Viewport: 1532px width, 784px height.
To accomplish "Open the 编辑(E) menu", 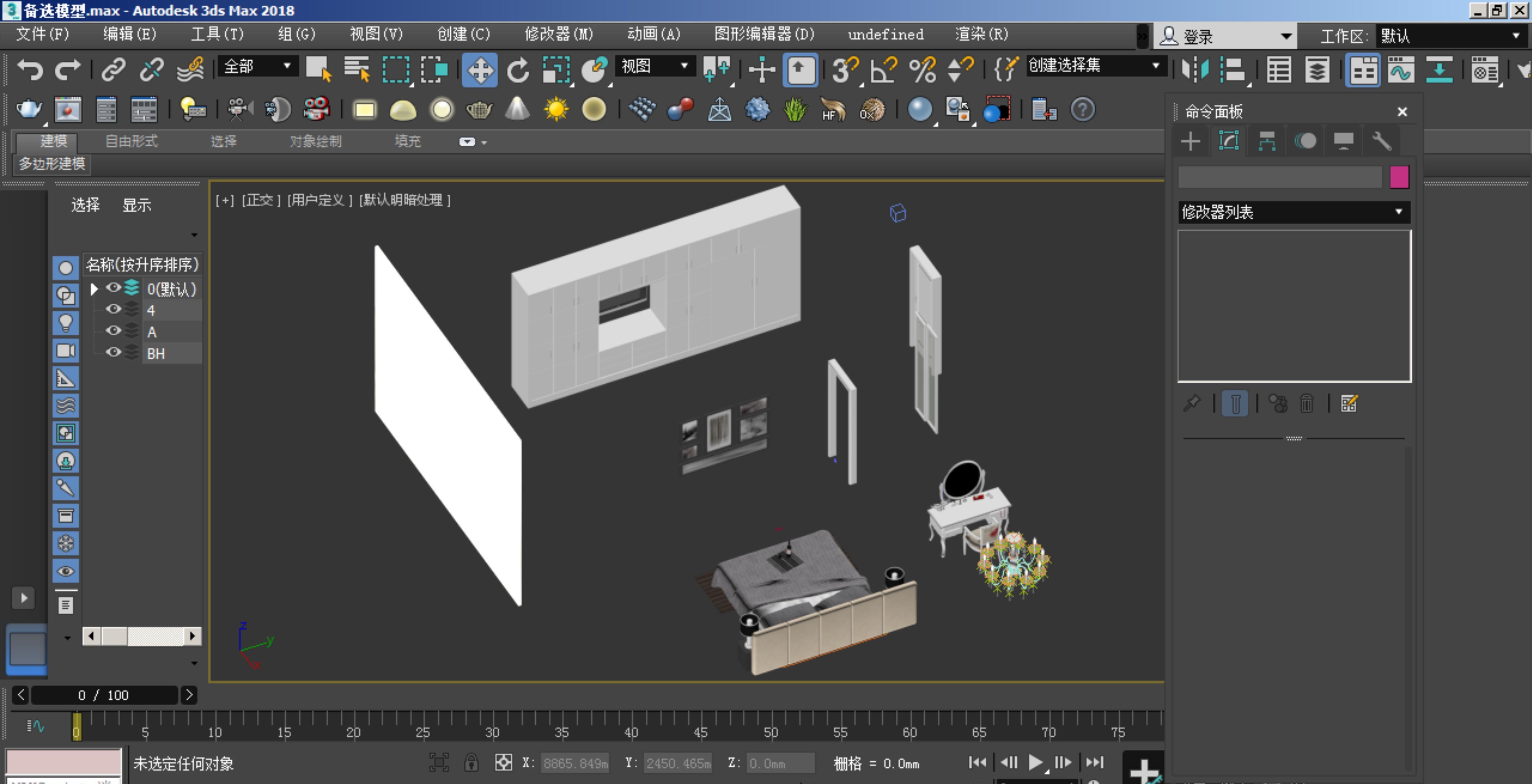I will (130, 34).
